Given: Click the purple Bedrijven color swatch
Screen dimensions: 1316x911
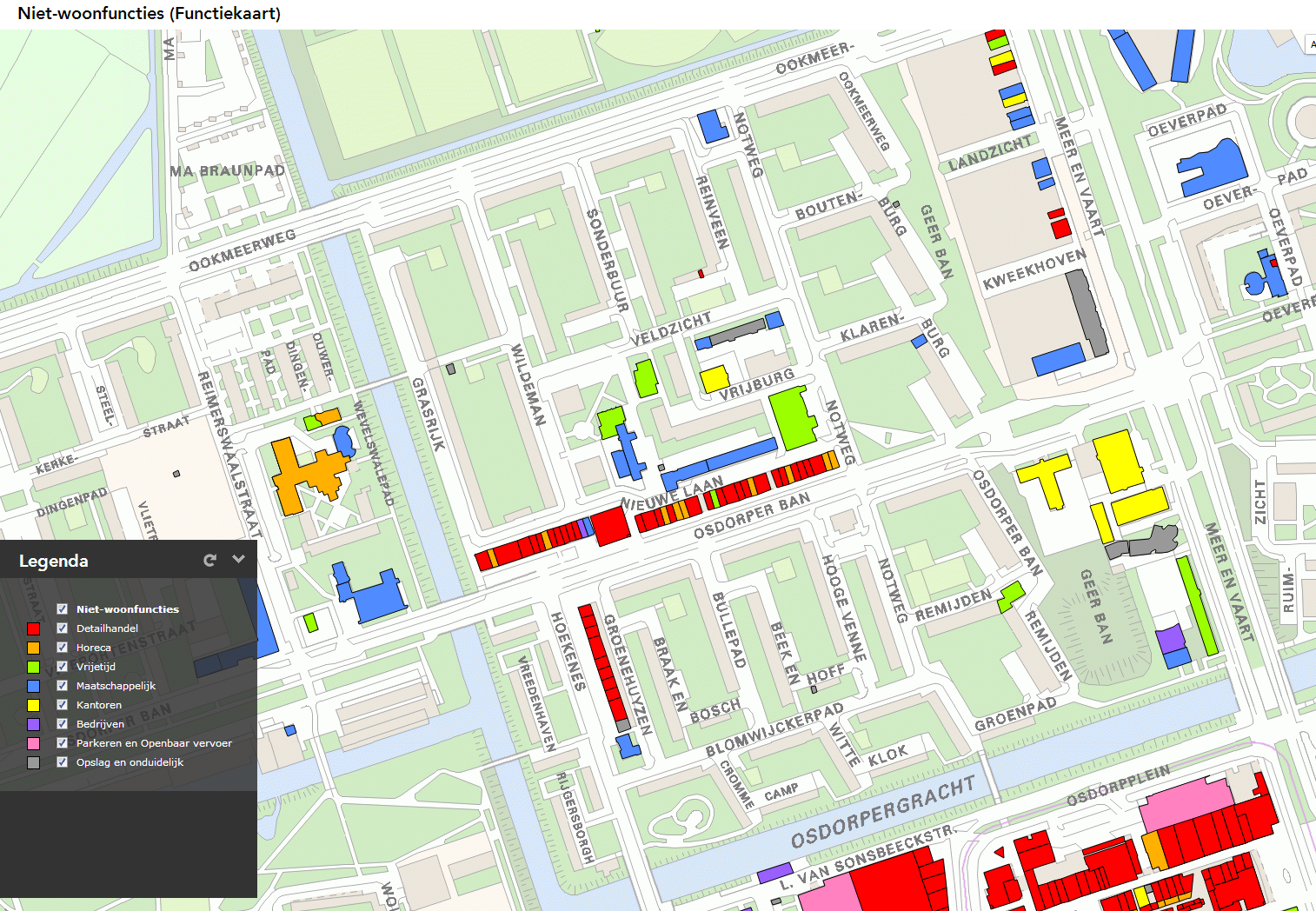Looking at the screenshot, I should coord(33,724).
